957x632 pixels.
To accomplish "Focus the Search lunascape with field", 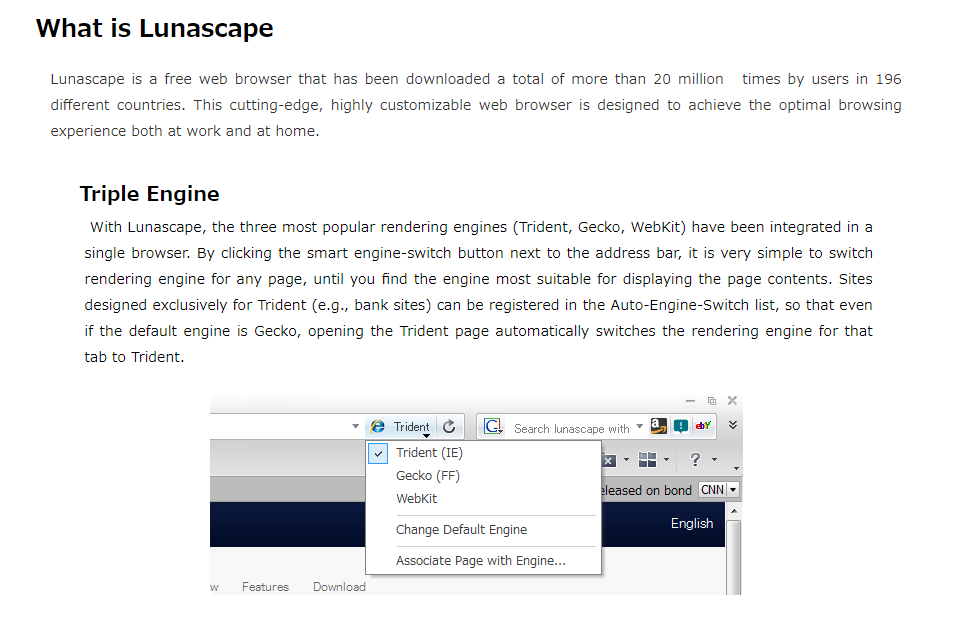I will 571,429.
